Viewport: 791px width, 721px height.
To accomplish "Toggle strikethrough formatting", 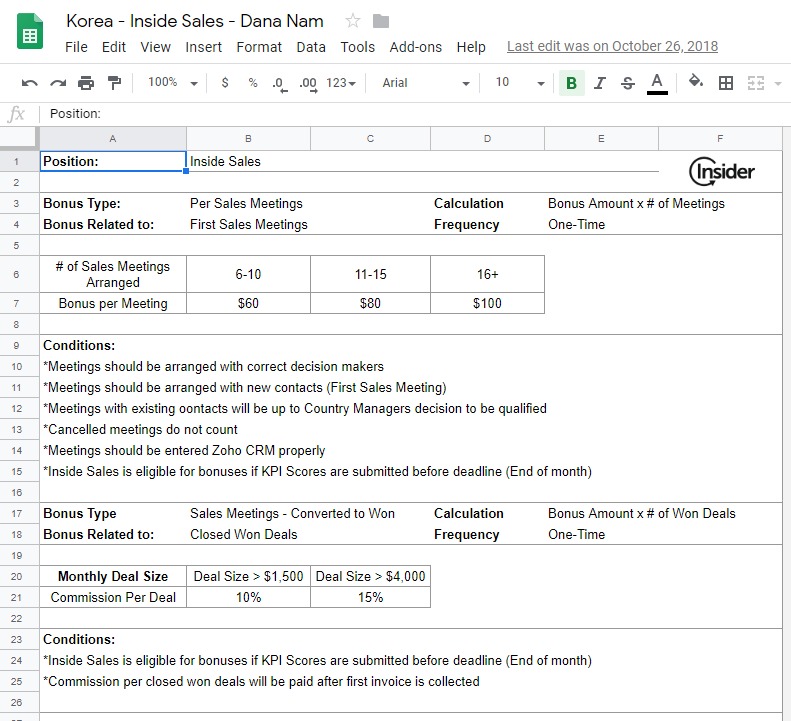I will 627,83.
